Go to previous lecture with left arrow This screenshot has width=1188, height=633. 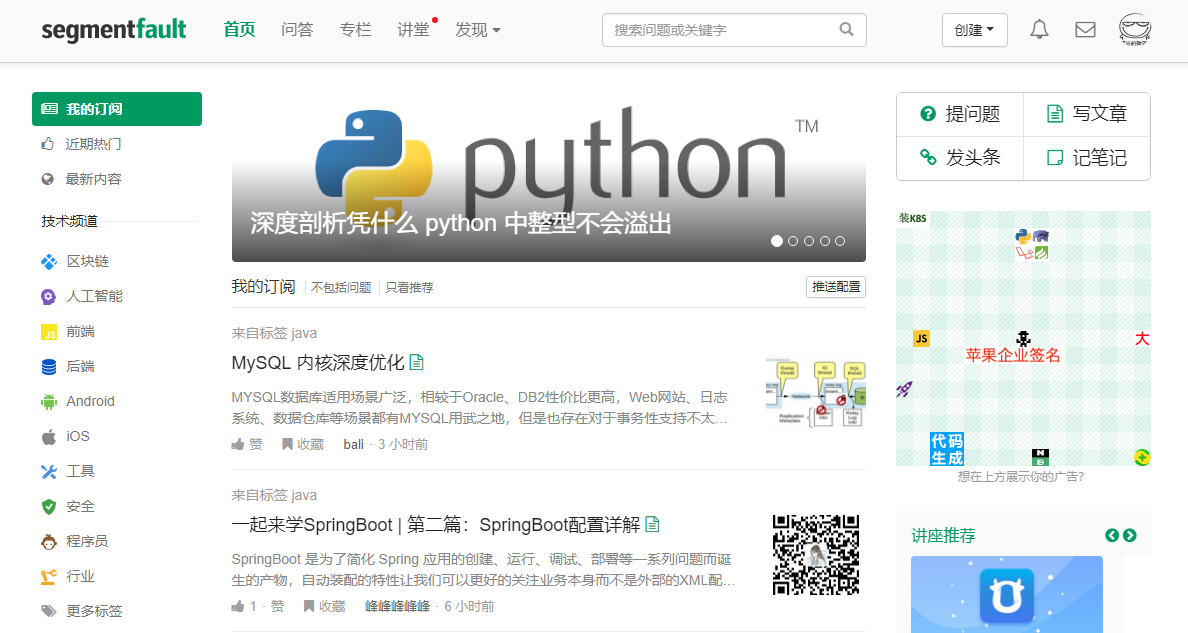[x=1111, y=535]
